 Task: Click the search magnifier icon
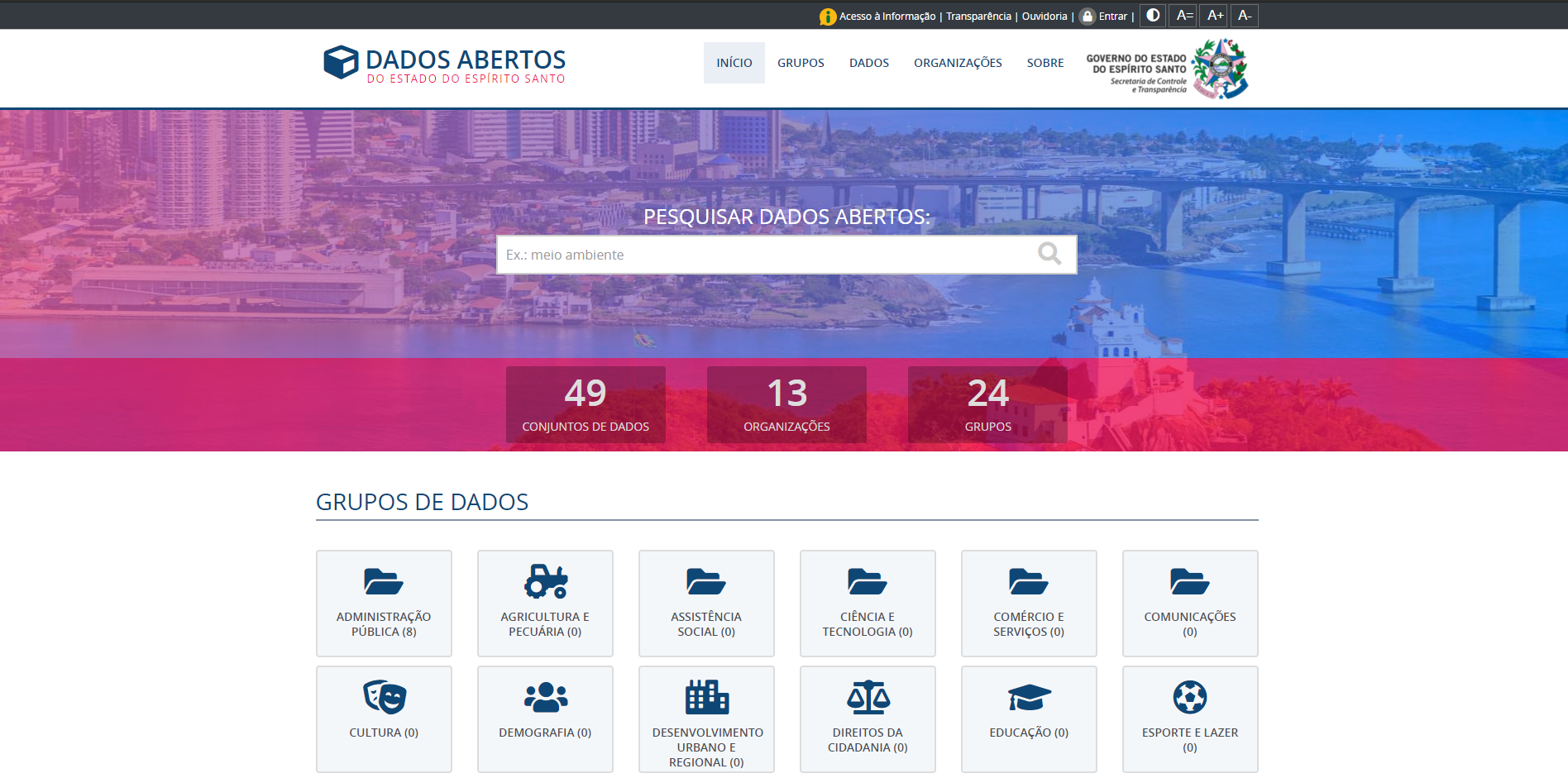(x=1049, y=254)
